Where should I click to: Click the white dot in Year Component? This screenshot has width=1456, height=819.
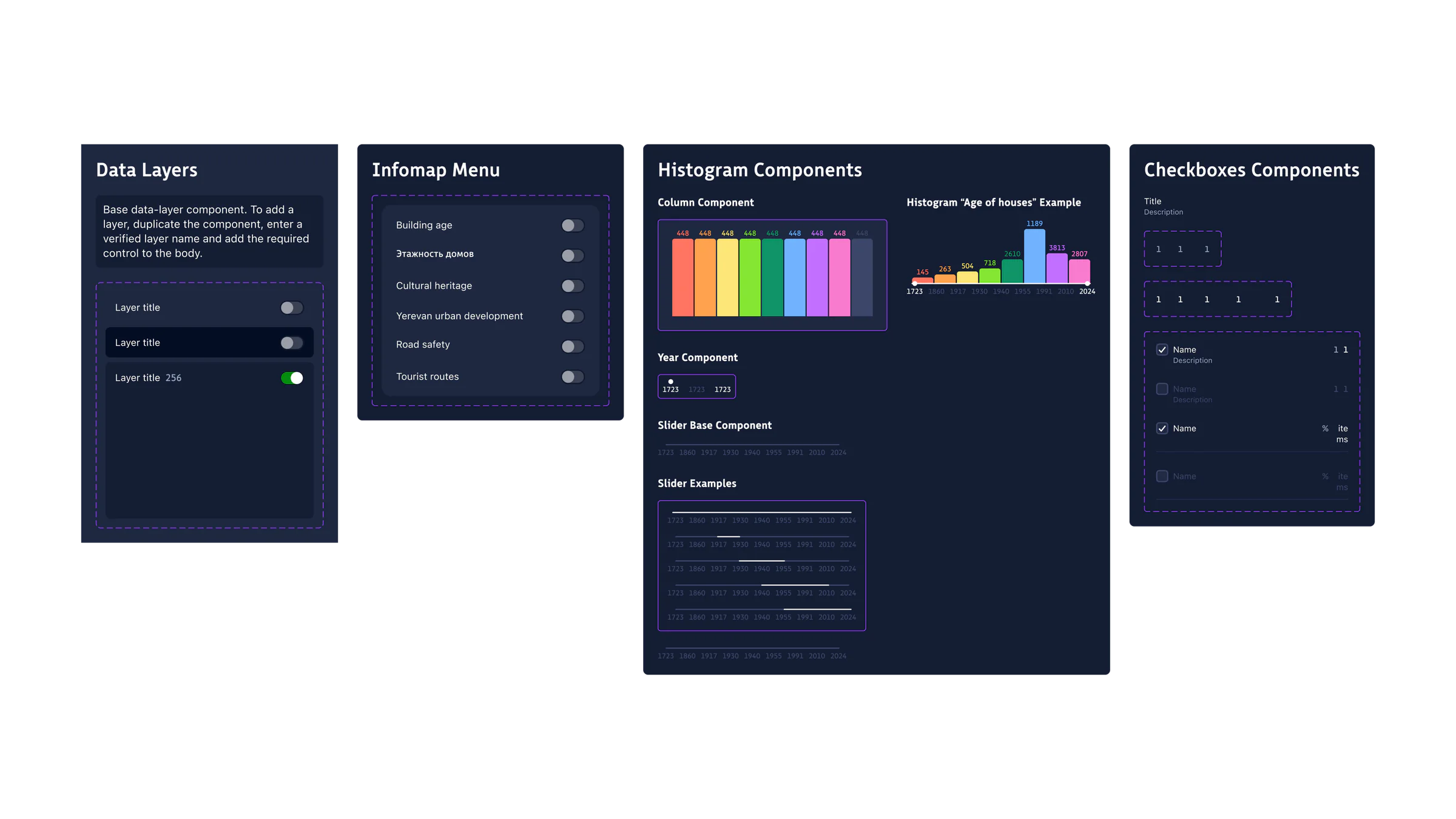coord(670,382)
